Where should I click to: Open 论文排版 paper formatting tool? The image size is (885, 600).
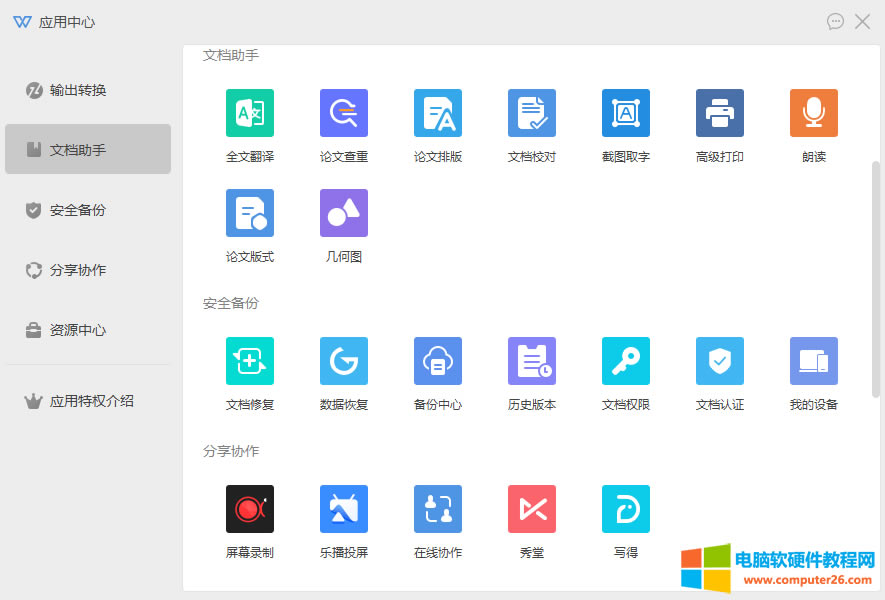(x=438, y=114)
